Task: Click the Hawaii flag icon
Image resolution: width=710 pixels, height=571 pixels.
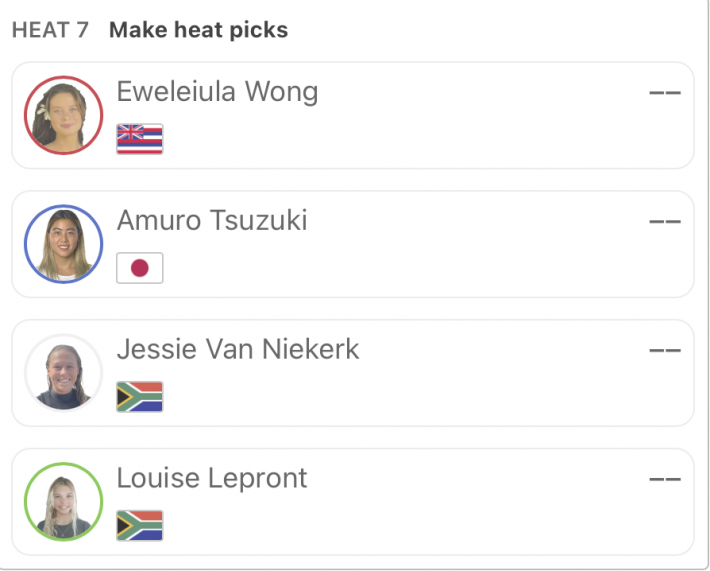Action: tap(139, 139)
